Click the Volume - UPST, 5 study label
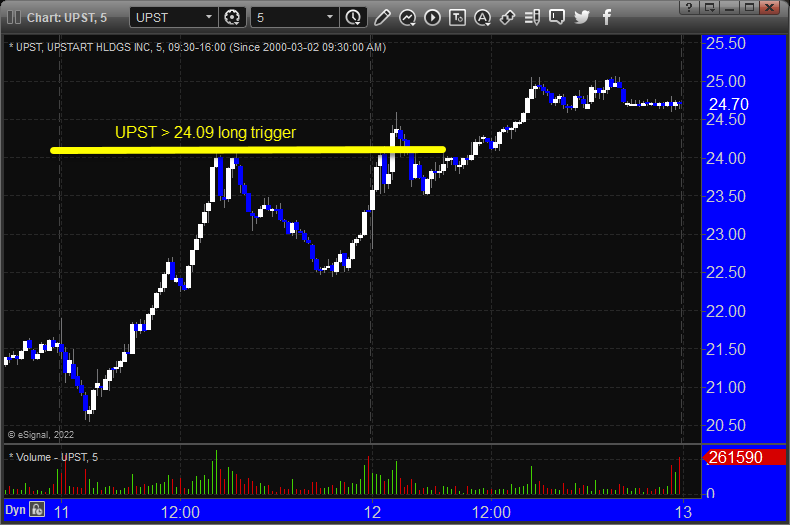The height and width of the screenshot is (525, 790). 54,457
